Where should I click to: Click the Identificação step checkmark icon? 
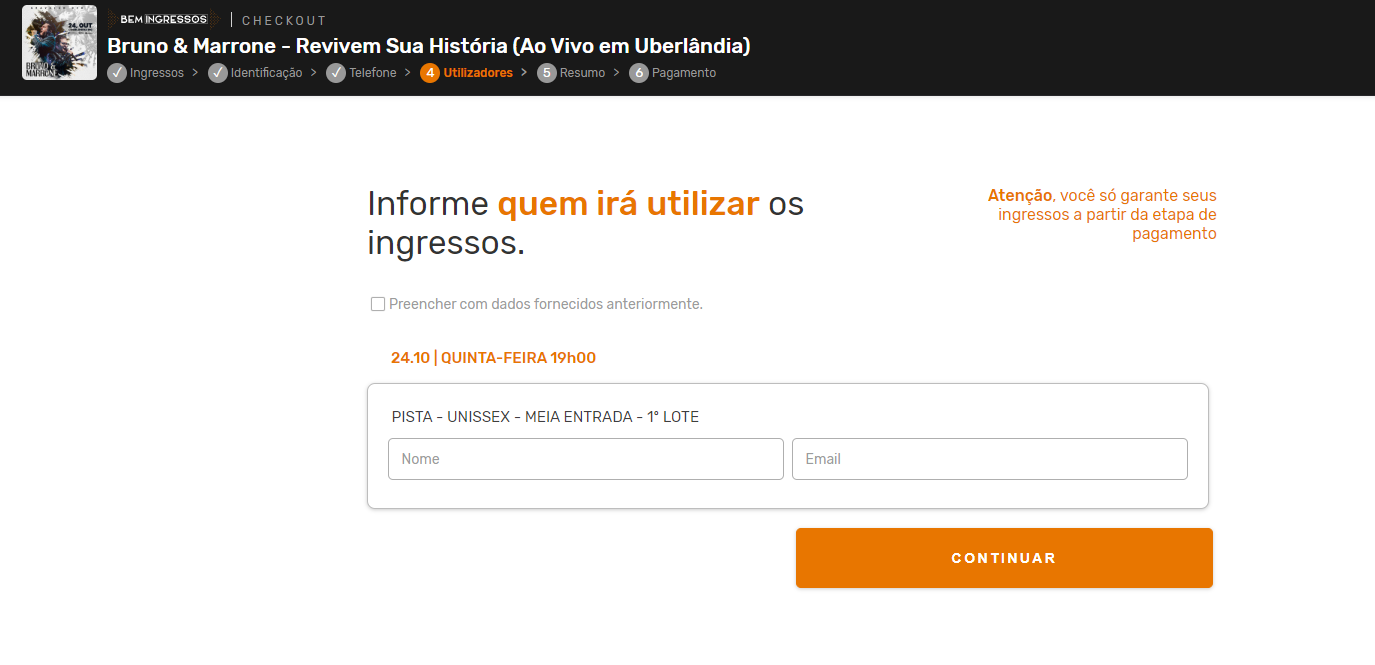(218, 73)
